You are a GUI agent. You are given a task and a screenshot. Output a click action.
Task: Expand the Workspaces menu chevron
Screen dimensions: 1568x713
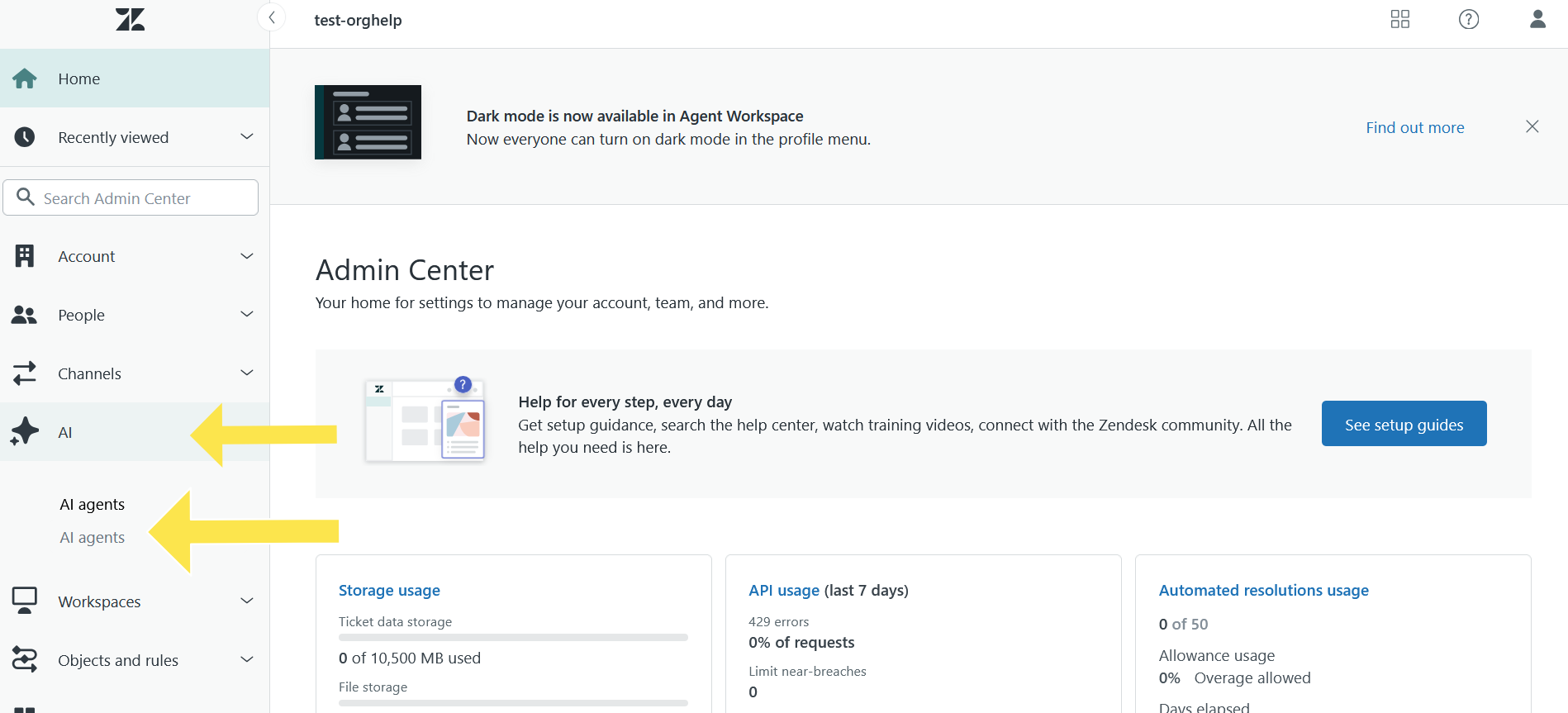[x=246, y=601]
